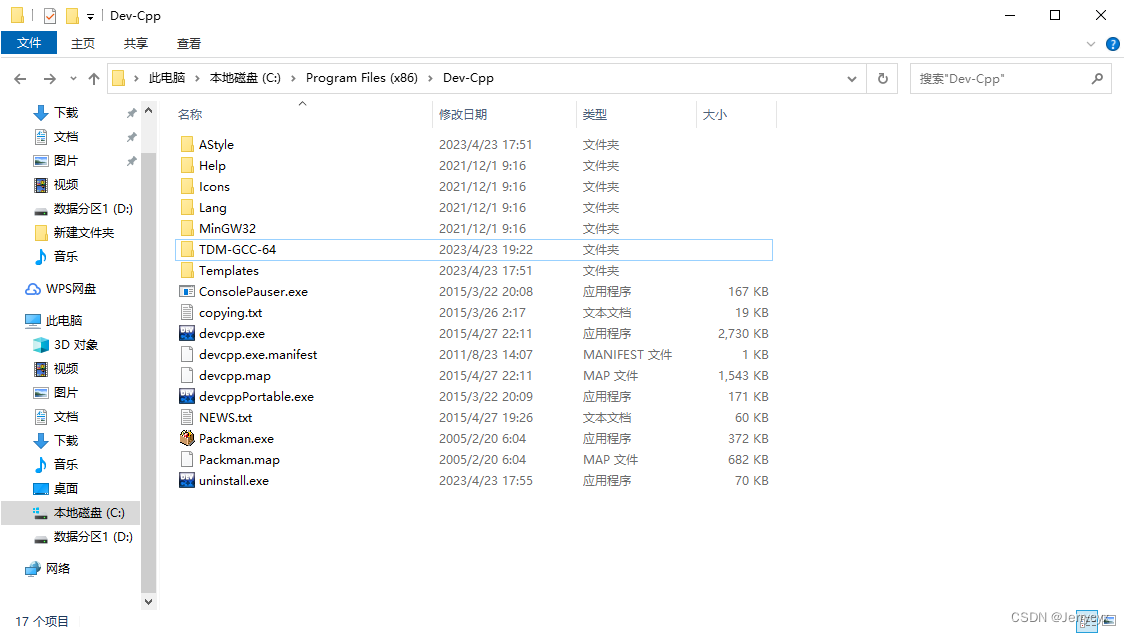Click the devcpp.map file icon
Screen dimensions: 1125x634
click(x=187, y=376)
